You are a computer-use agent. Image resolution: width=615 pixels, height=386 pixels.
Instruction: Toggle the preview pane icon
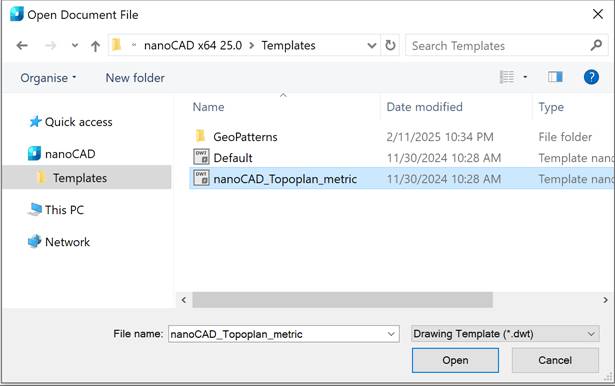point(555,77)
